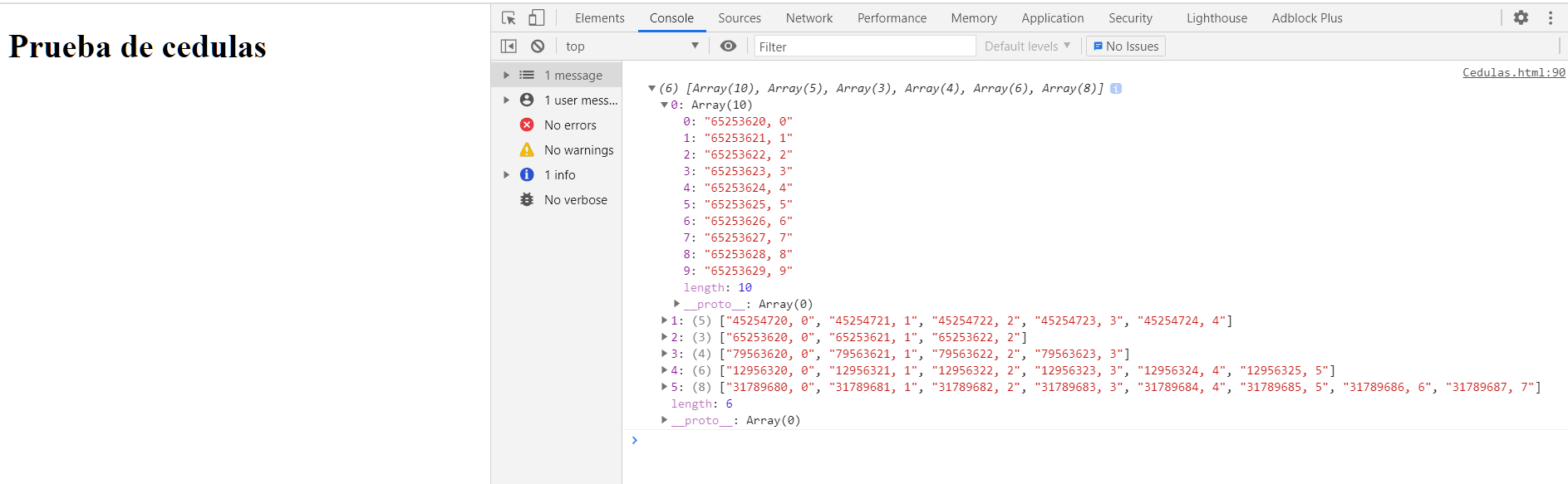Switch to the Sources tab
This screenshot has width=1568, height=484.
click(740, 18)
